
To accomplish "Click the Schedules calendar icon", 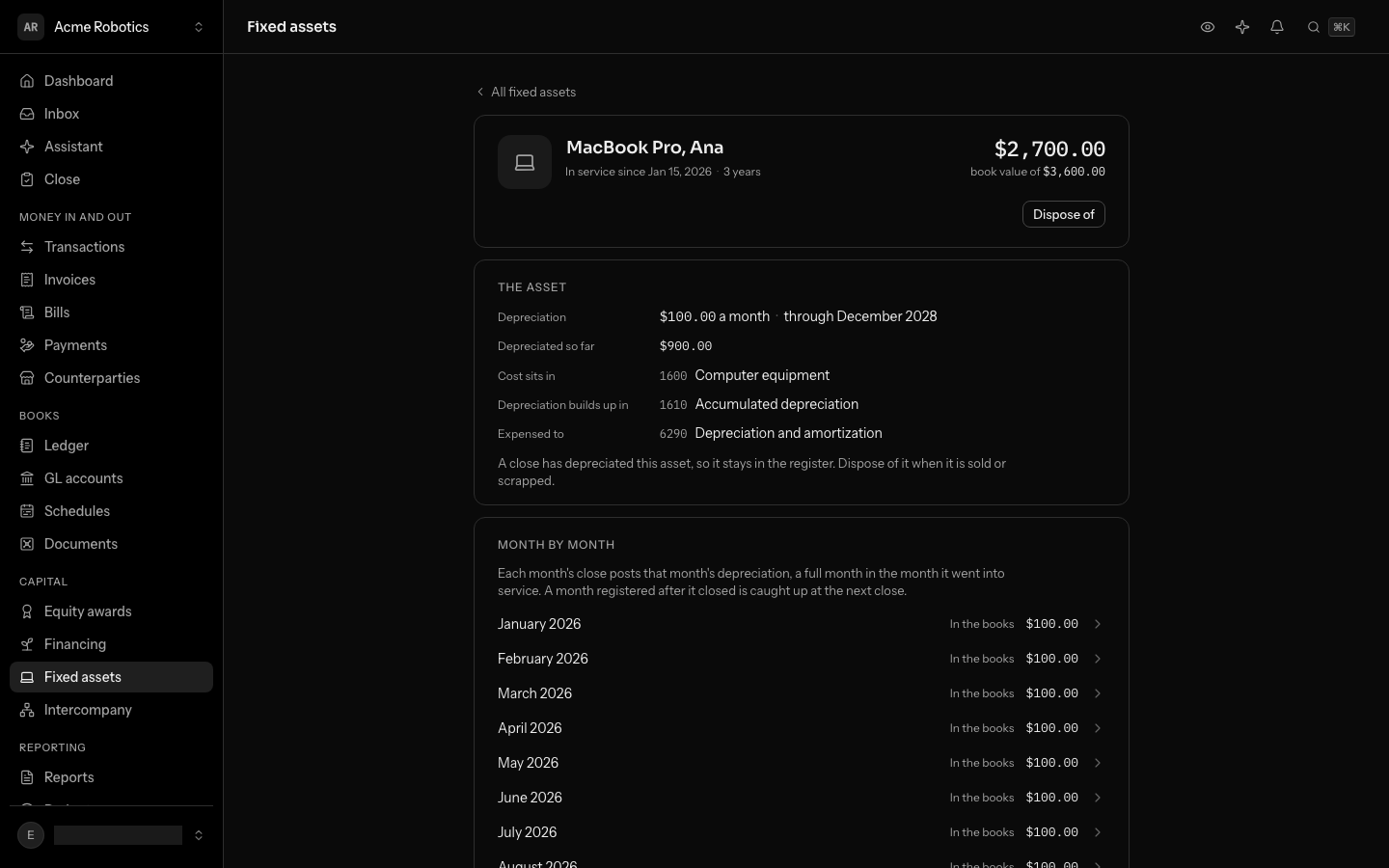I will [27, 511].
